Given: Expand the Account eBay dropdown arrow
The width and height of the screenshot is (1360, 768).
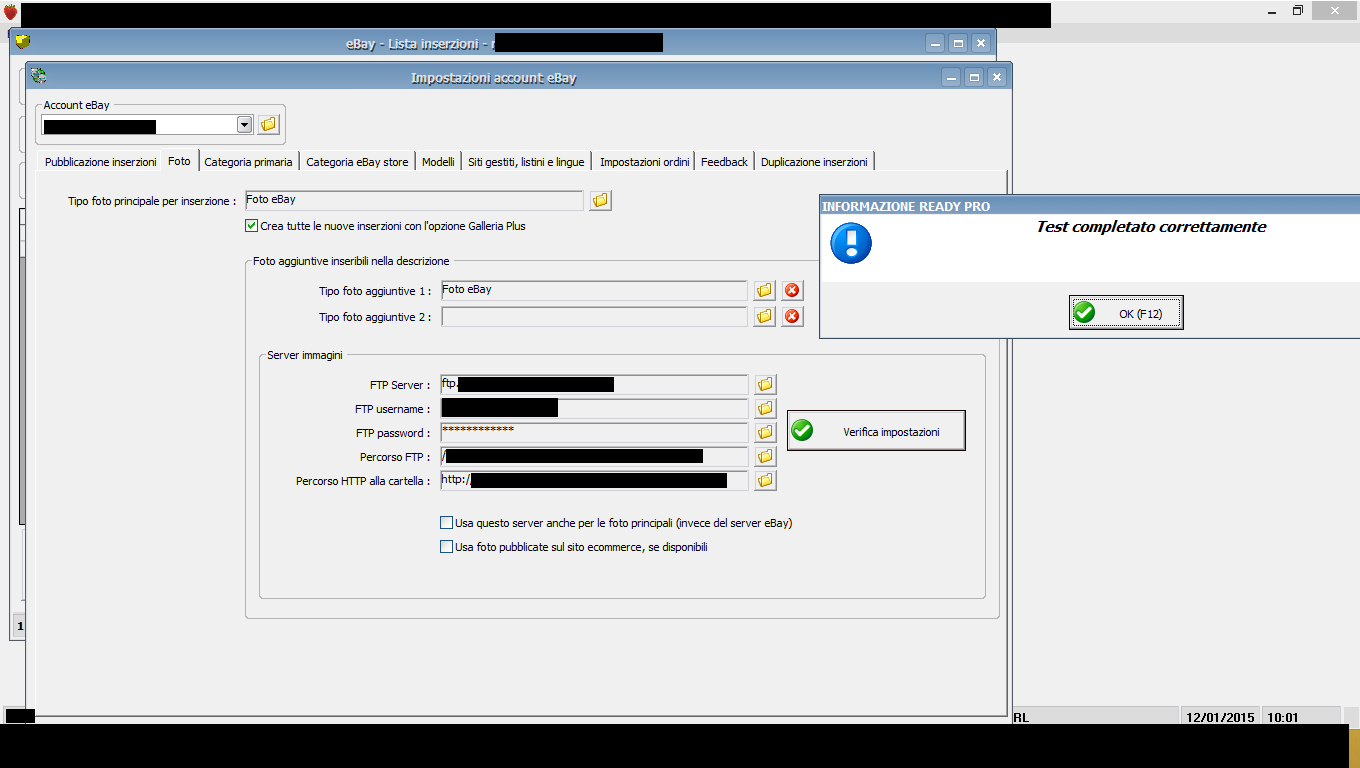Looking at the screenshot, I should pyautogui.click(x=244, y=125).
